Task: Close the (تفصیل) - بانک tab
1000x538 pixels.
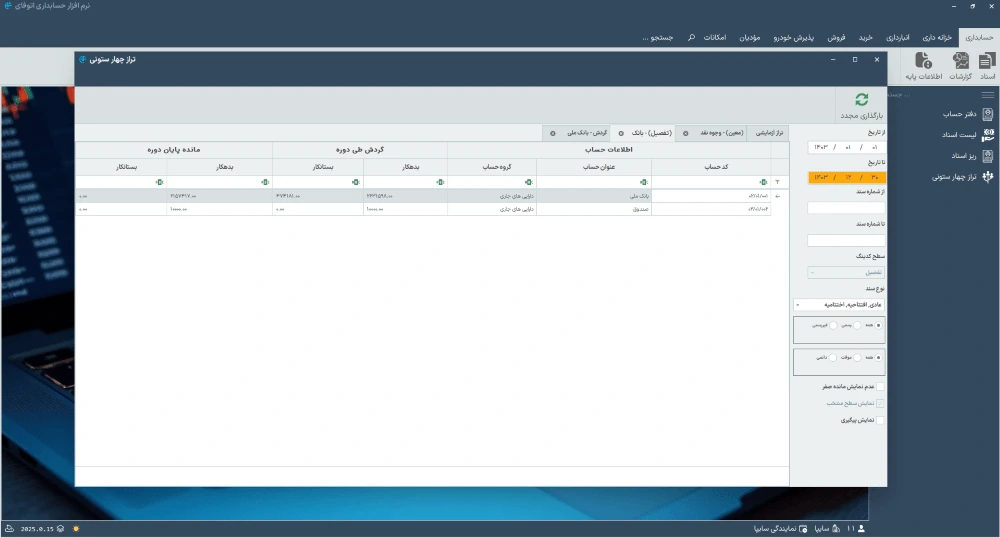Action: point(621,133)
